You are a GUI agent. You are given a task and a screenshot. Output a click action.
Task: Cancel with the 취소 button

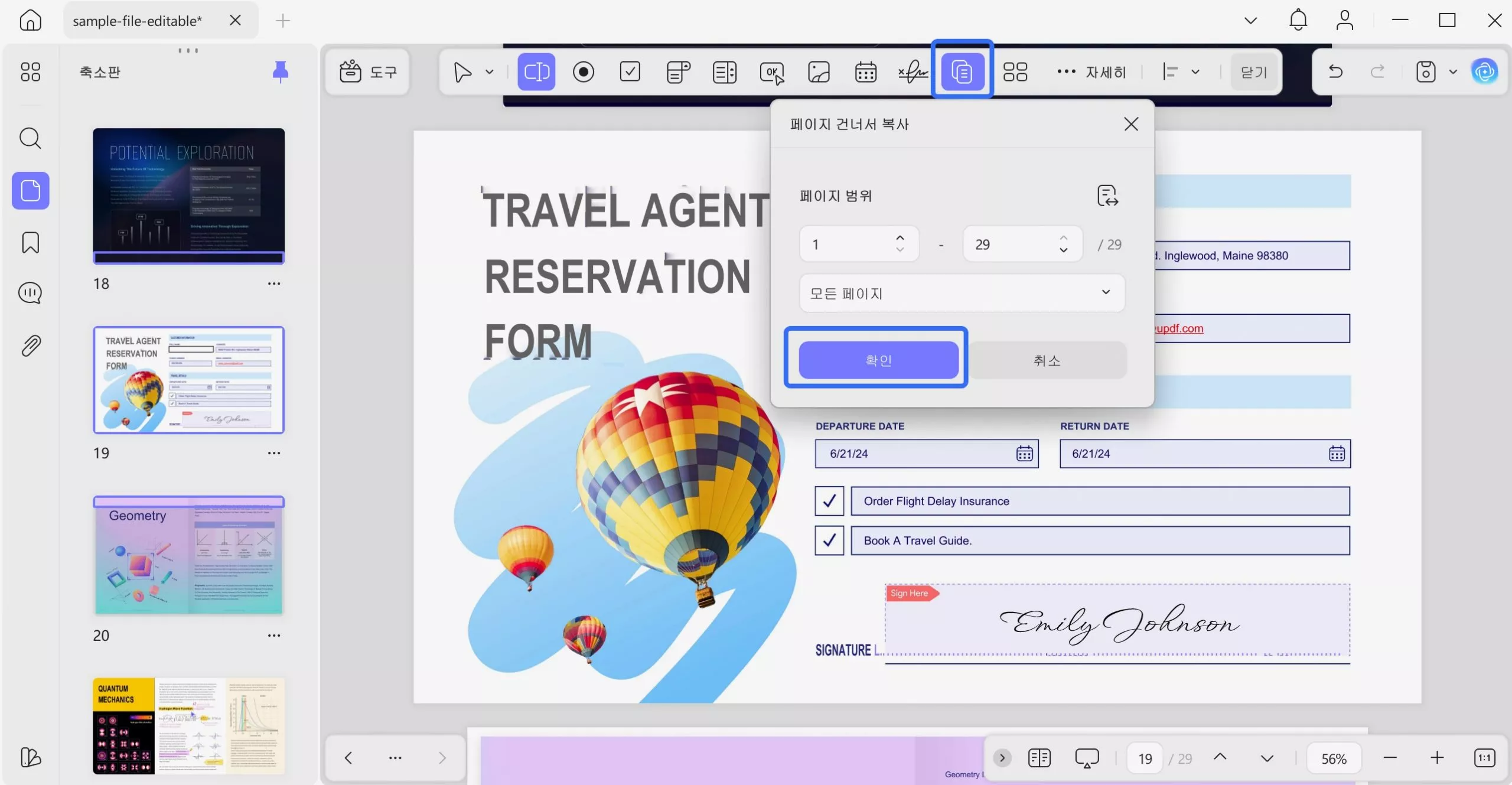(x=1048, y=360)
